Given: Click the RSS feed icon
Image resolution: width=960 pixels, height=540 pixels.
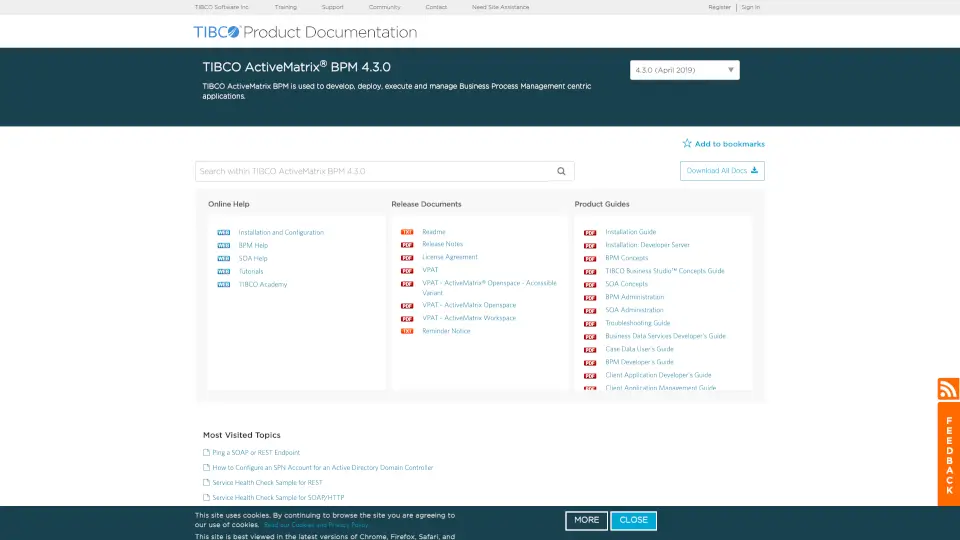Looking at the screenshot, I should click(948, 389).
